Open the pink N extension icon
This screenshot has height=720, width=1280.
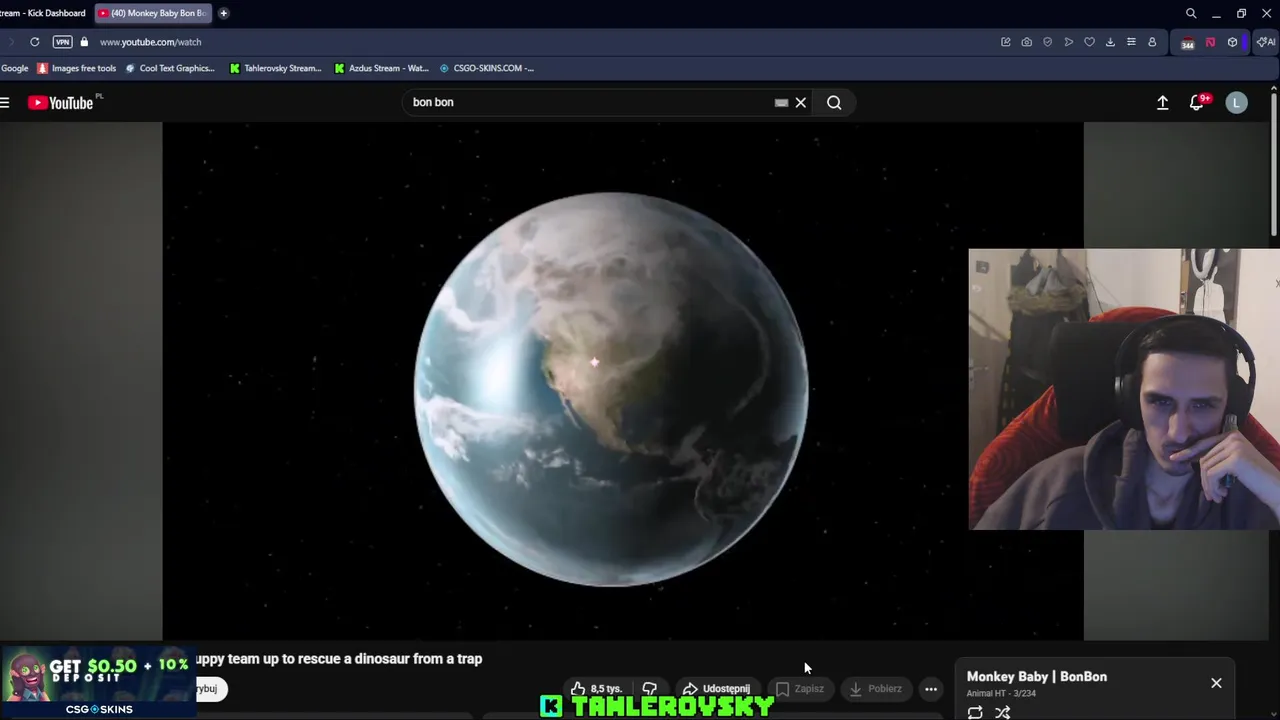[1210, 42]
